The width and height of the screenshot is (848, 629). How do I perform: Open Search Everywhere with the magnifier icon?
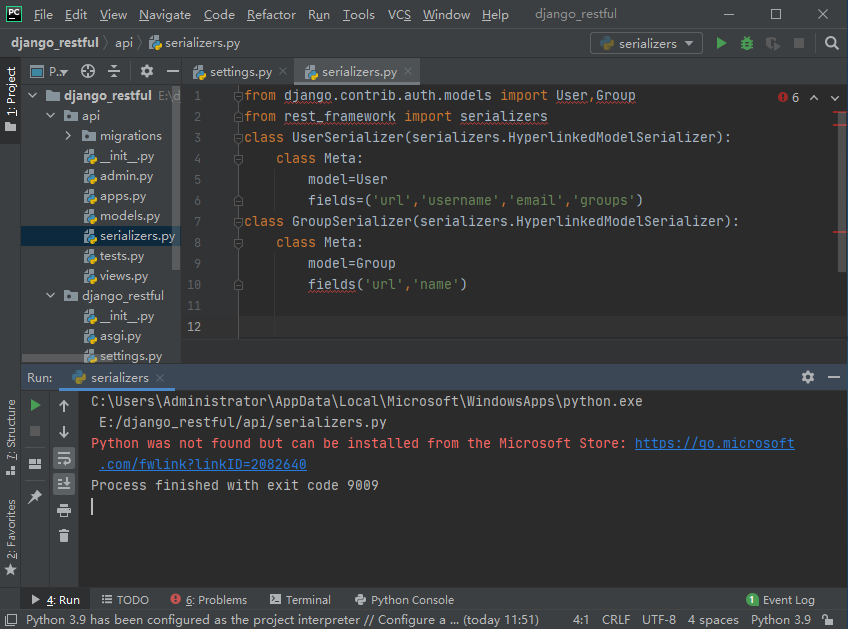(x=832, y=43)
